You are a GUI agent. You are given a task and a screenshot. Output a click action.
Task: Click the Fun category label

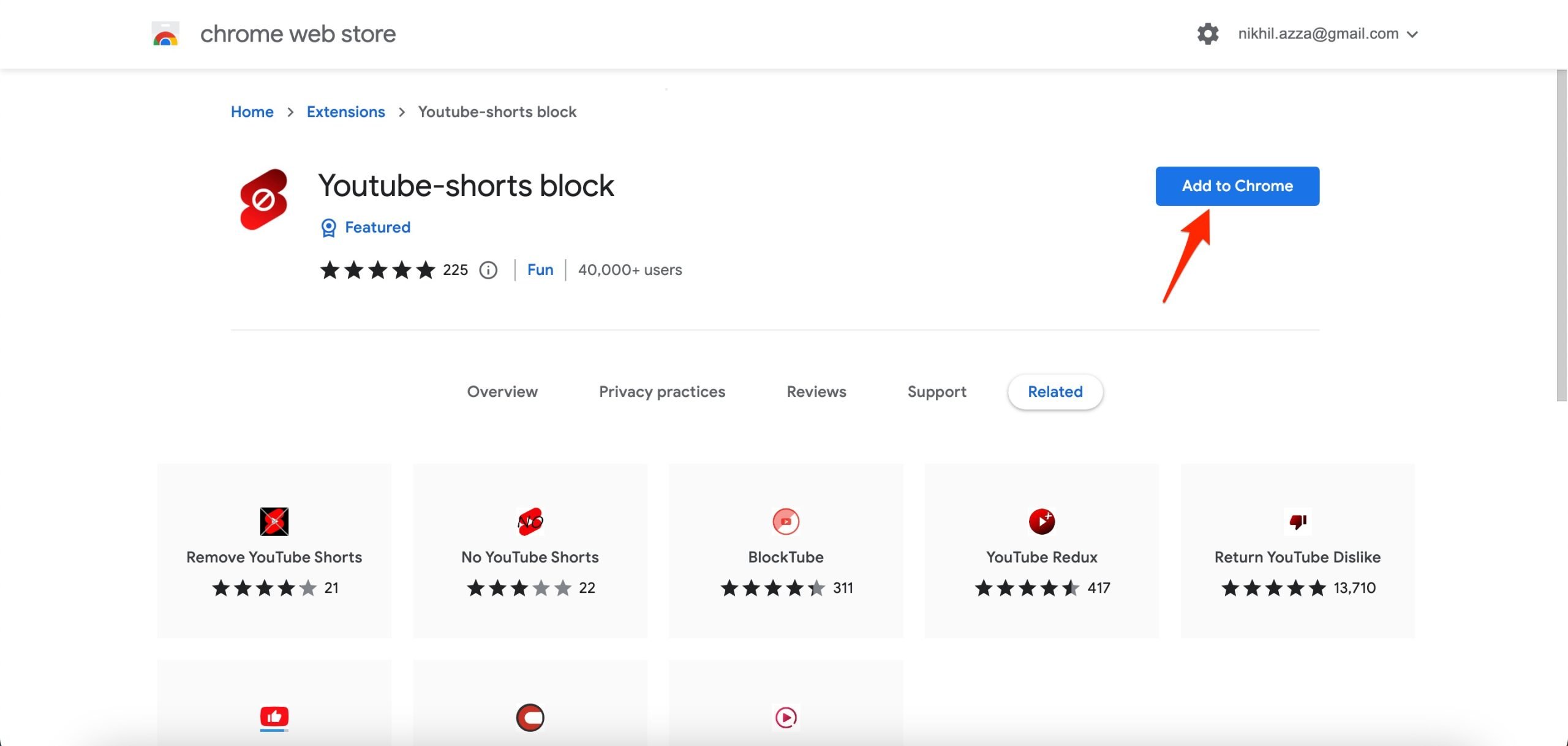(x=541, y=269)
